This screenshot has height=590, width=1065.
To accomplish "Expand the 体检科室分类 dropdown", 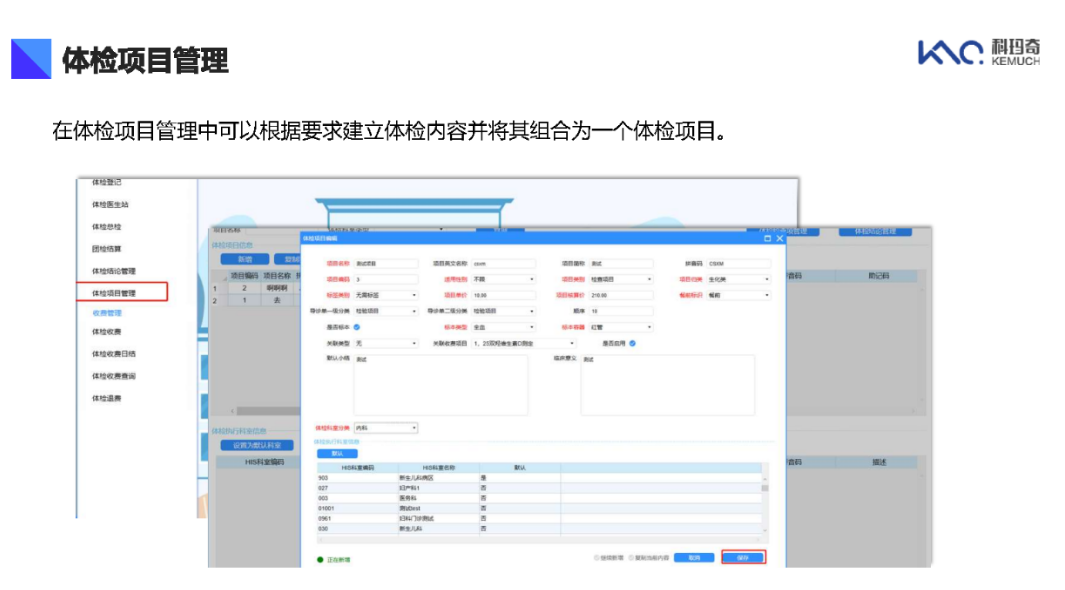I will 386,428.
